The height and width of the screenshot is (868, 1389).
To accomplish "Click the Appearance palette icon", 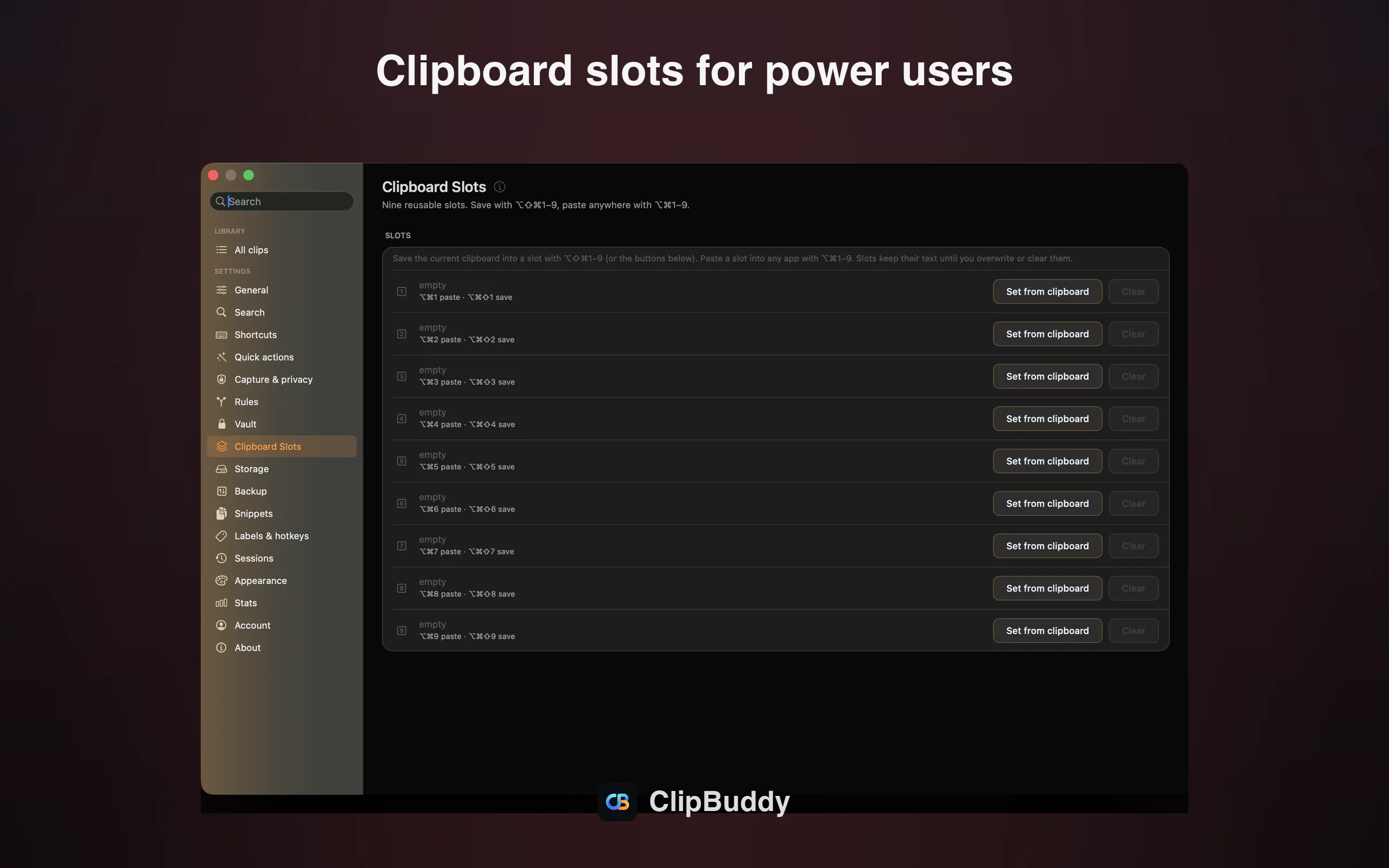I will (221, 580).
